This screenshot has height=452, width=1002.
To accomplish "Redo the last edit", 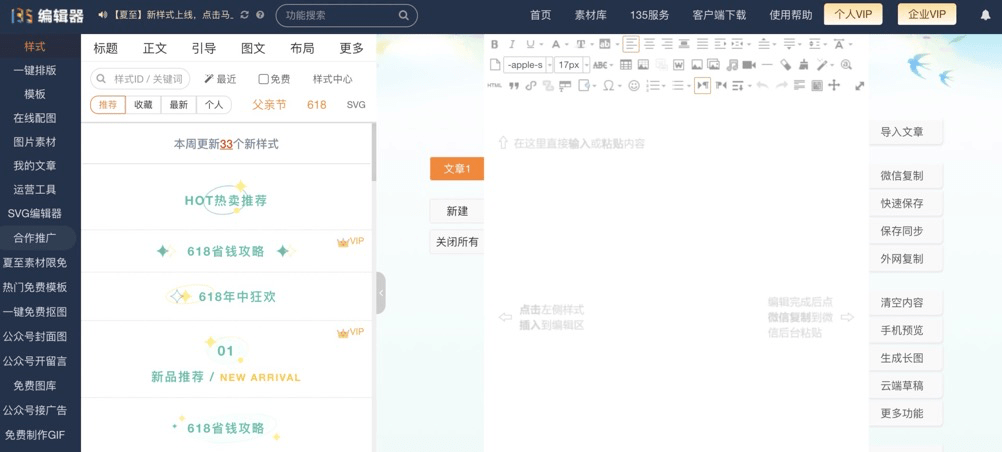I will [x=782, y=86].
